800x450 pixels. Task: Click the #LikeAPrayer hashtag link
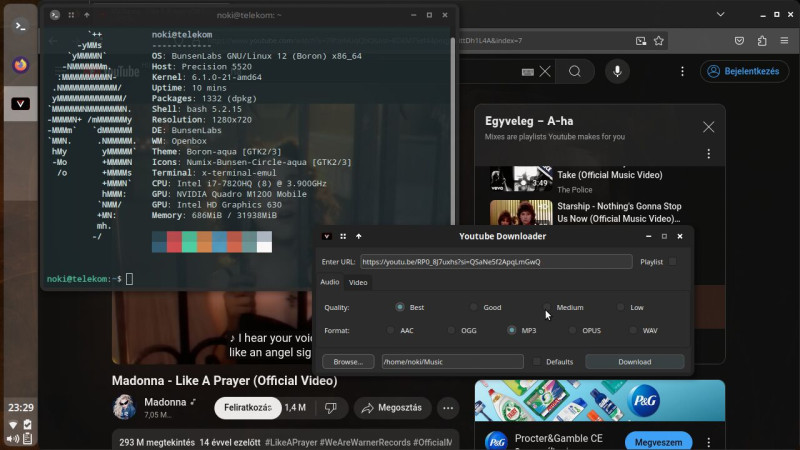pos(291,442)
